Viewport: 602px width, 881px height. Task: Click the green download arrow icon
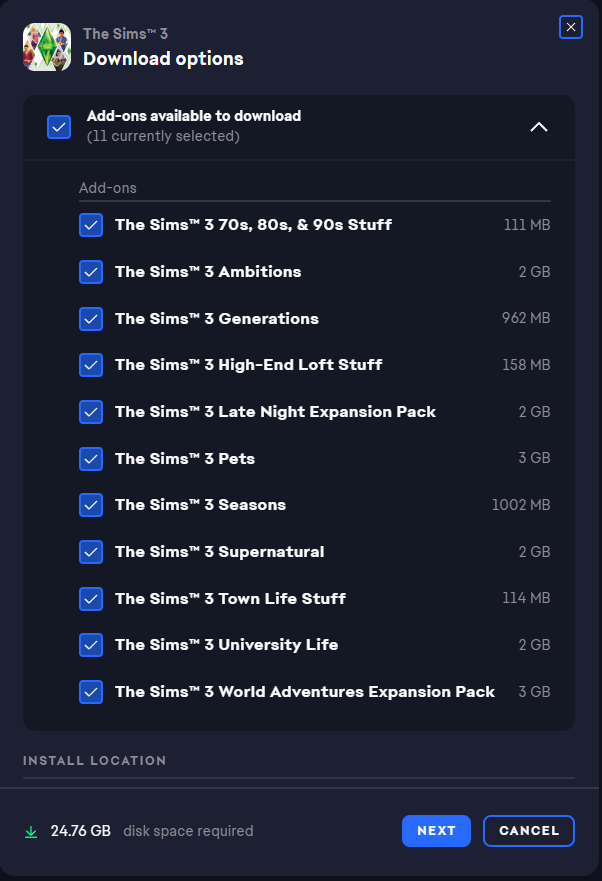point(31,831)
